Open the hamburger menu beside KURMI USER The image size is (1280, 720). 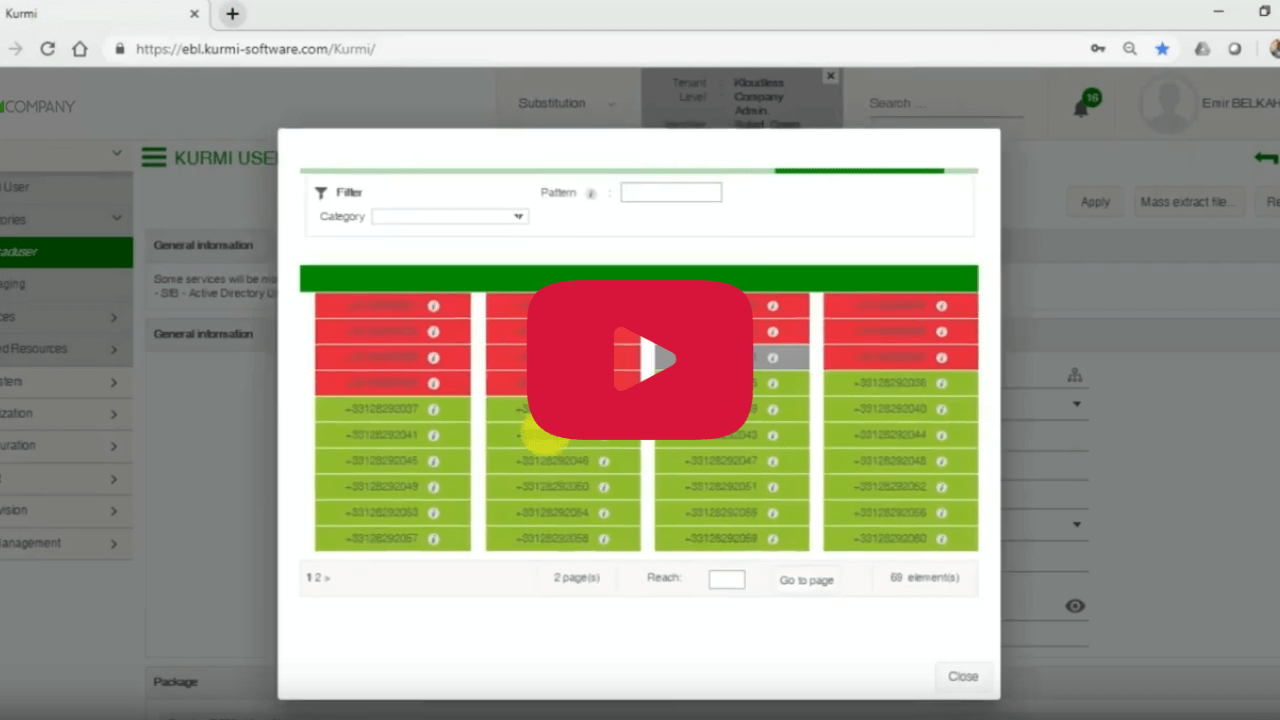pyautogui.click(x=153, y=157)
